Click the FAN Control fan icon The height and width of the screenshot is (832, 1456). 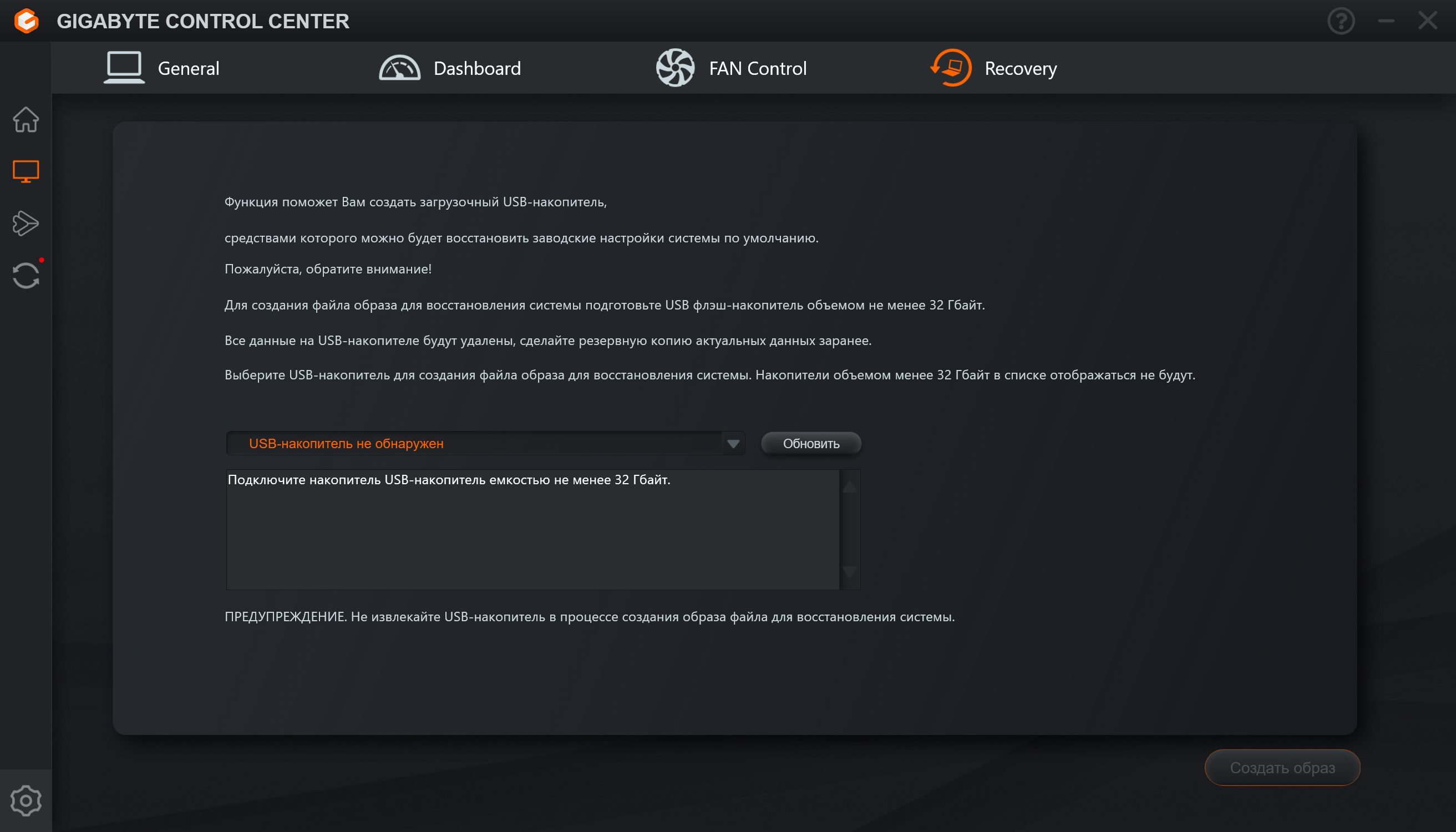coord(675,68)
